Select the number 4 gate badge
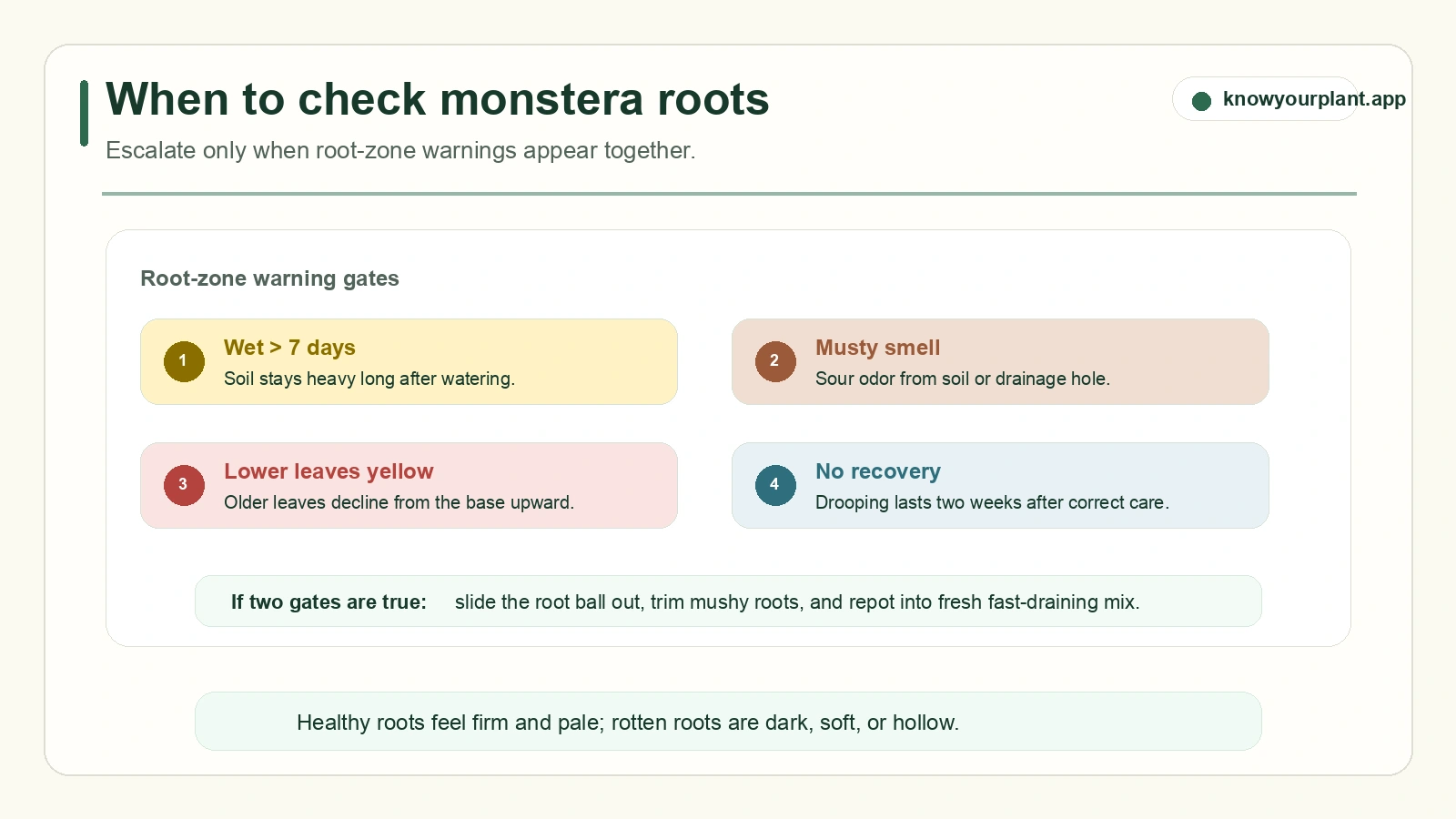The image size is (1456, 819). click(x=775, y=485)
